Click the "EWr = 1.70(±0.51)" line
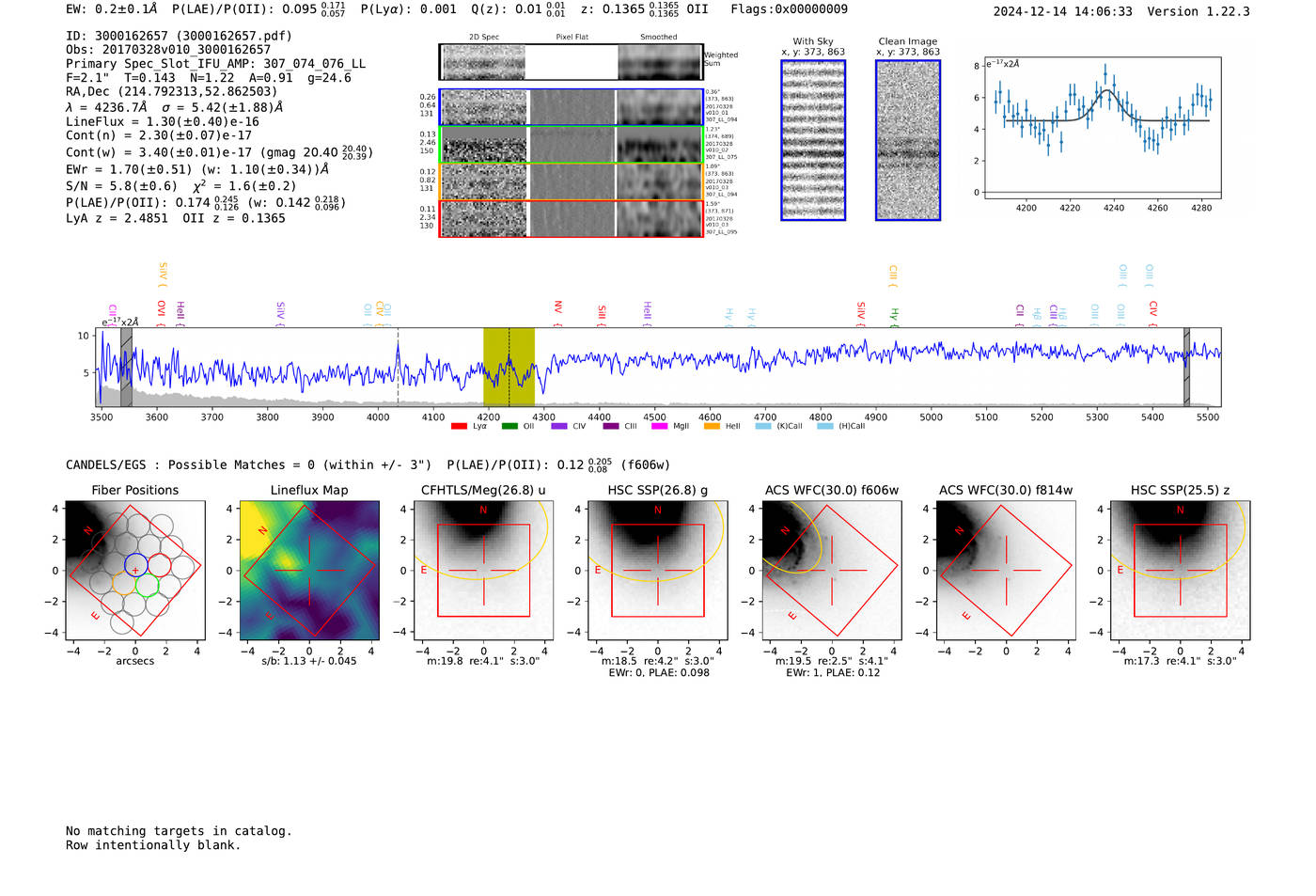Viewport: 1316px width, 896px height. coord(197,170)
